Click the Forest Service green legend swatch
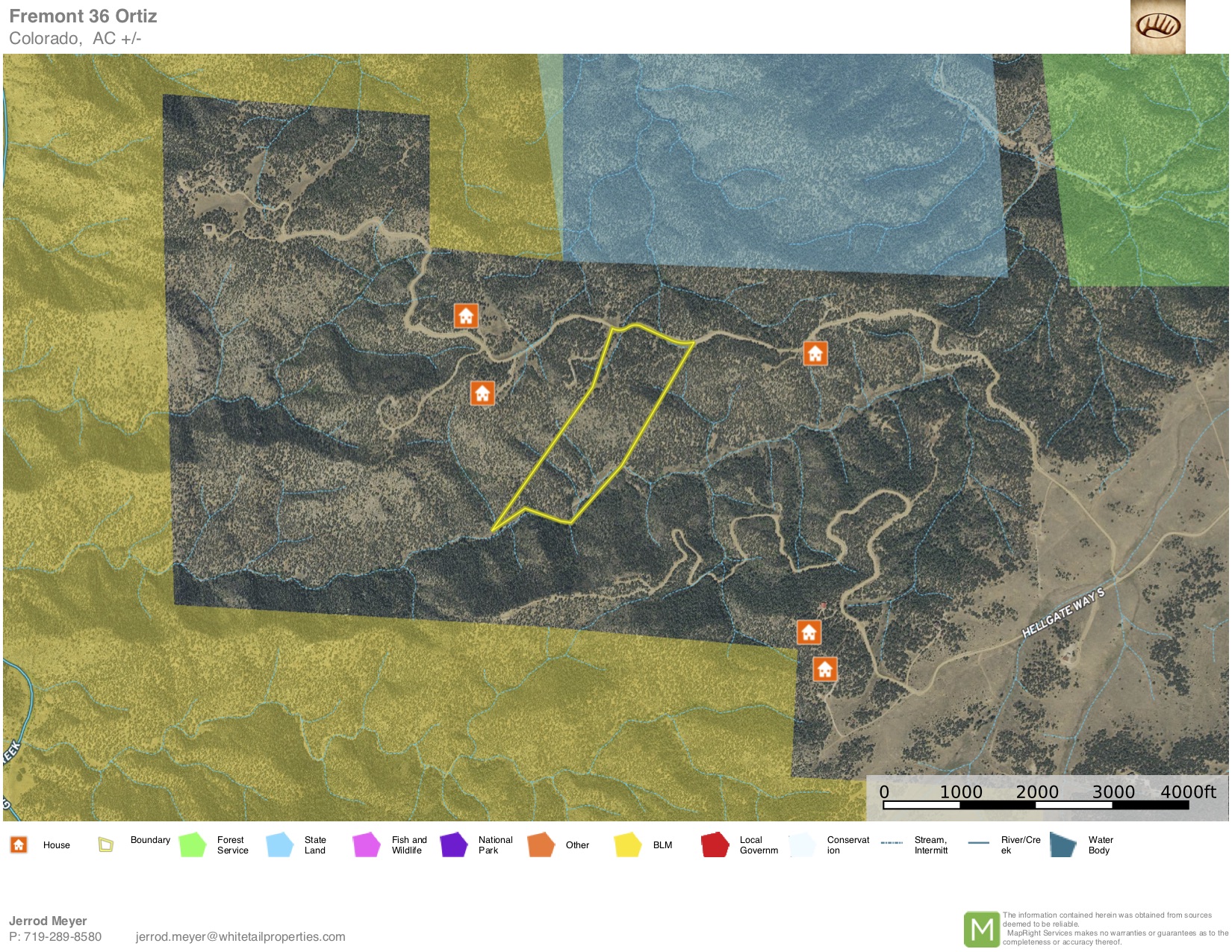 pos(193,844)
